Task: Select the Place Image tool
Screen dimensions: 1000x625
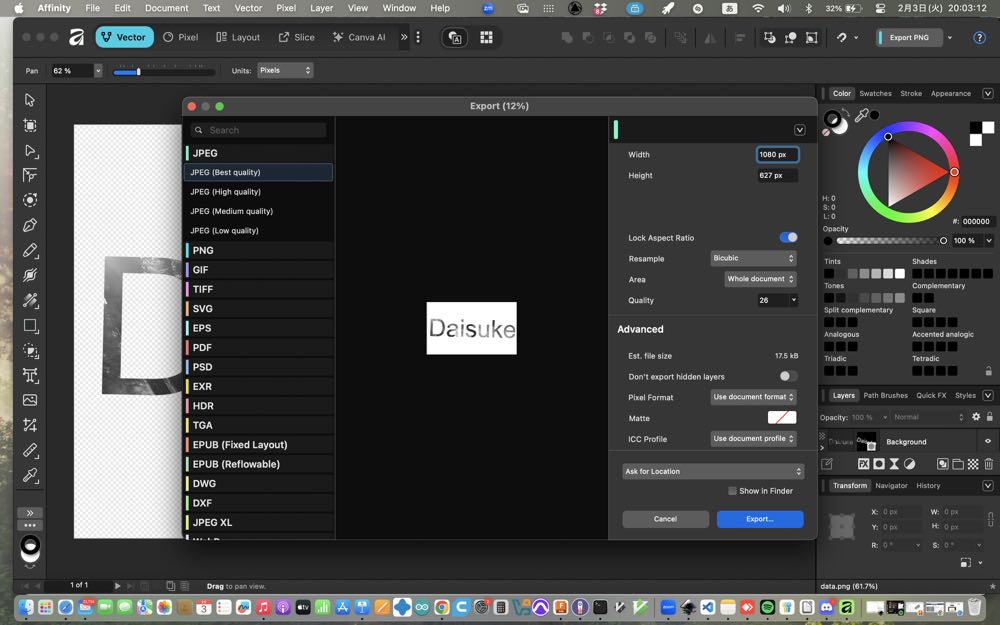Action: [30, 401]
